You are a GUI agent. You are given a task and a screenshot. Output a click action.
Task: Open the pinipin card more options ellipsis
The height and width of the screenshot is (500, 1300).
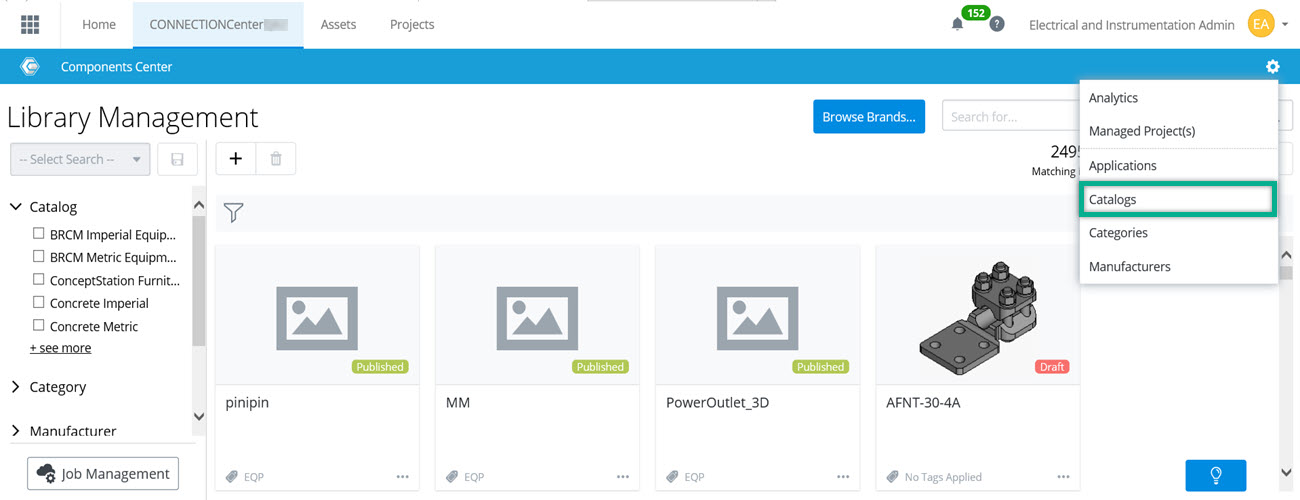402,477
